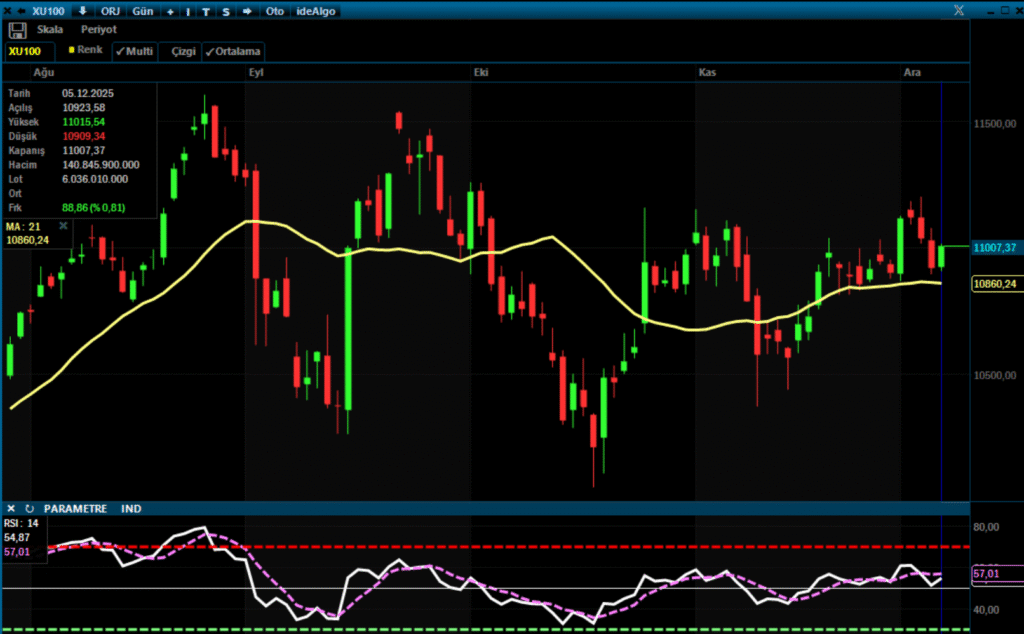Click the S tool icon in title bar
The image size is (1024, 634).
pyautogui.click(x=226, y=11)
